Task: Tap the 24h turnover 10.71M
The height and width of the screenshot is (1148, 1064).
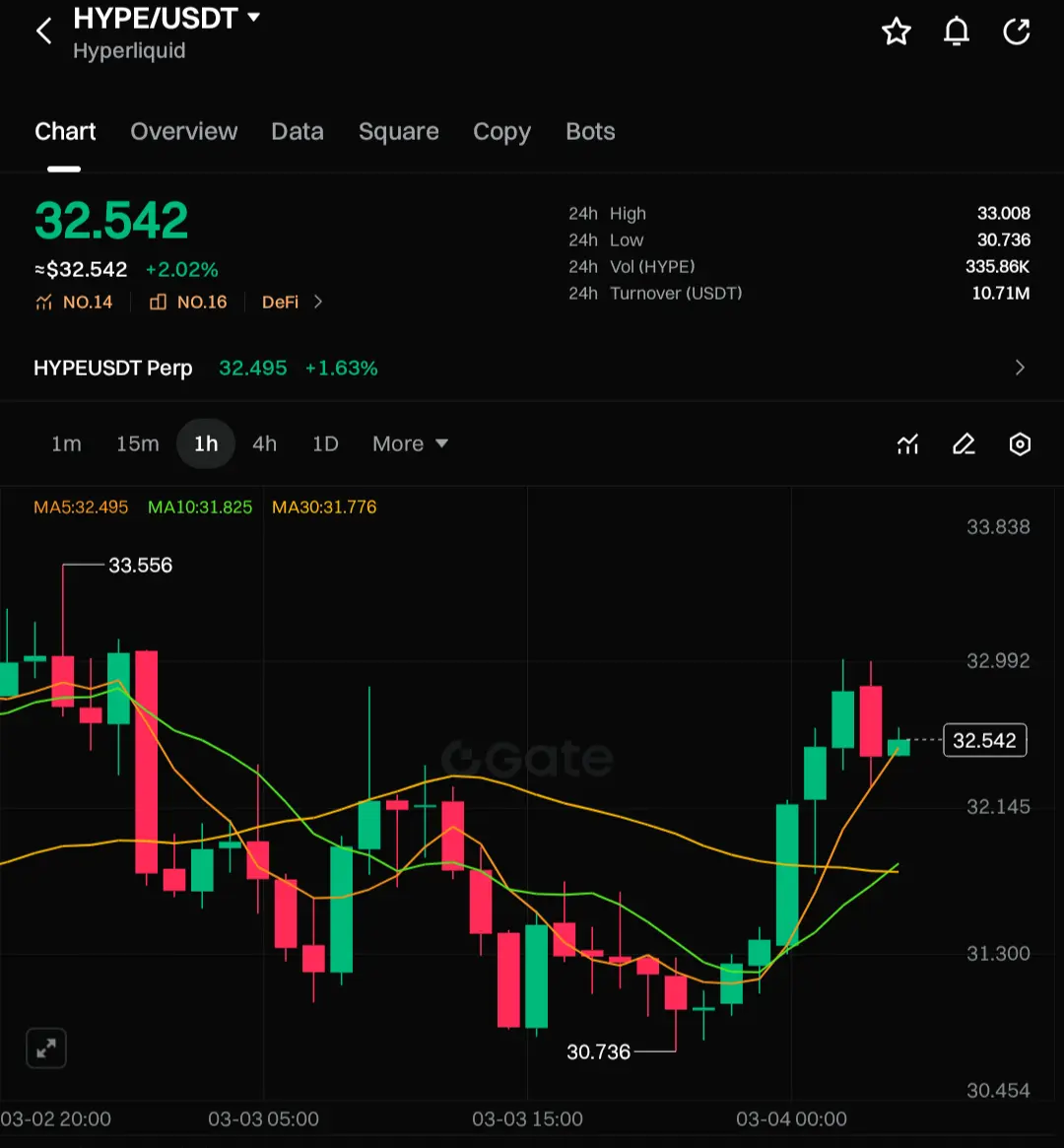Action: coord(1000,293)
